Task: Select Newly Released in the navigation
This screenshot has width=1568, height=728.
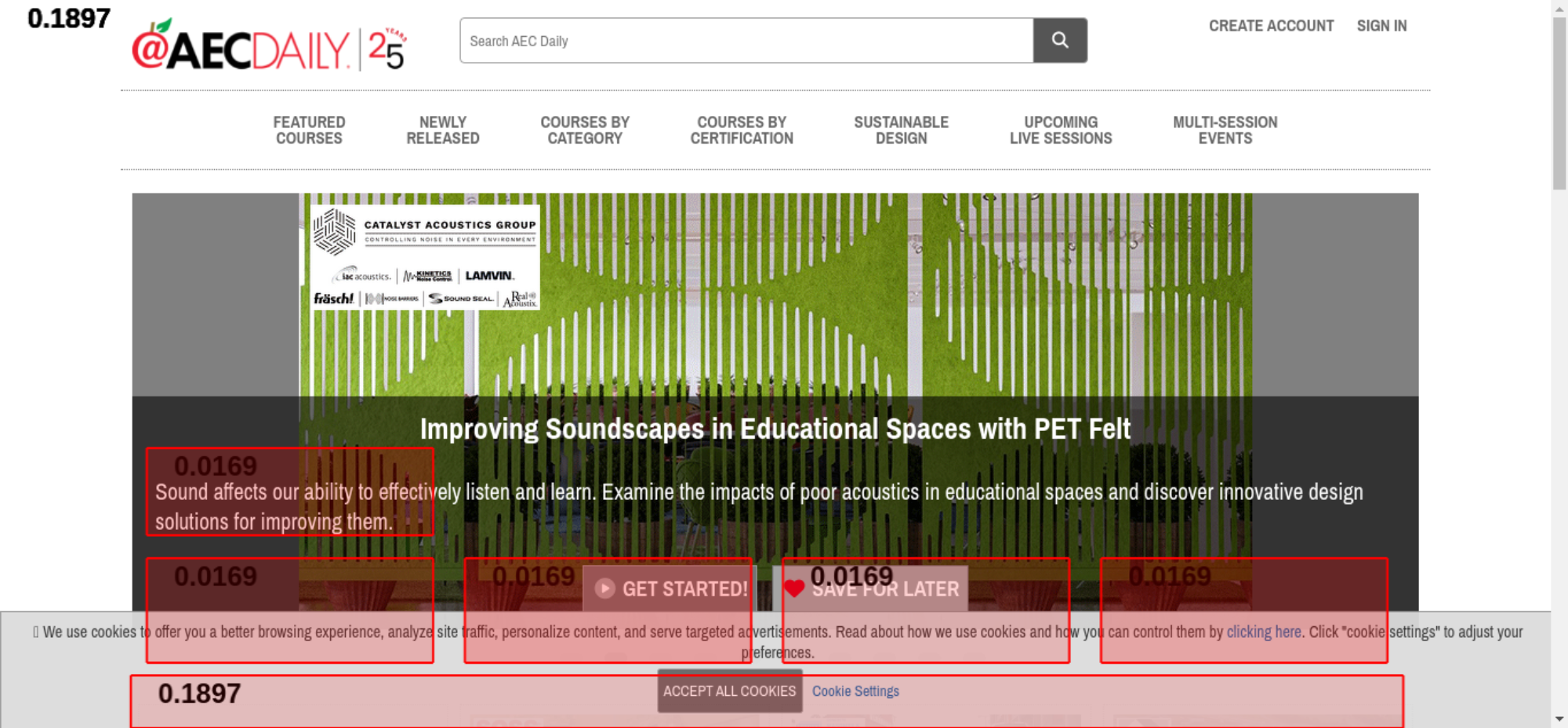Action: click(442, 130)
